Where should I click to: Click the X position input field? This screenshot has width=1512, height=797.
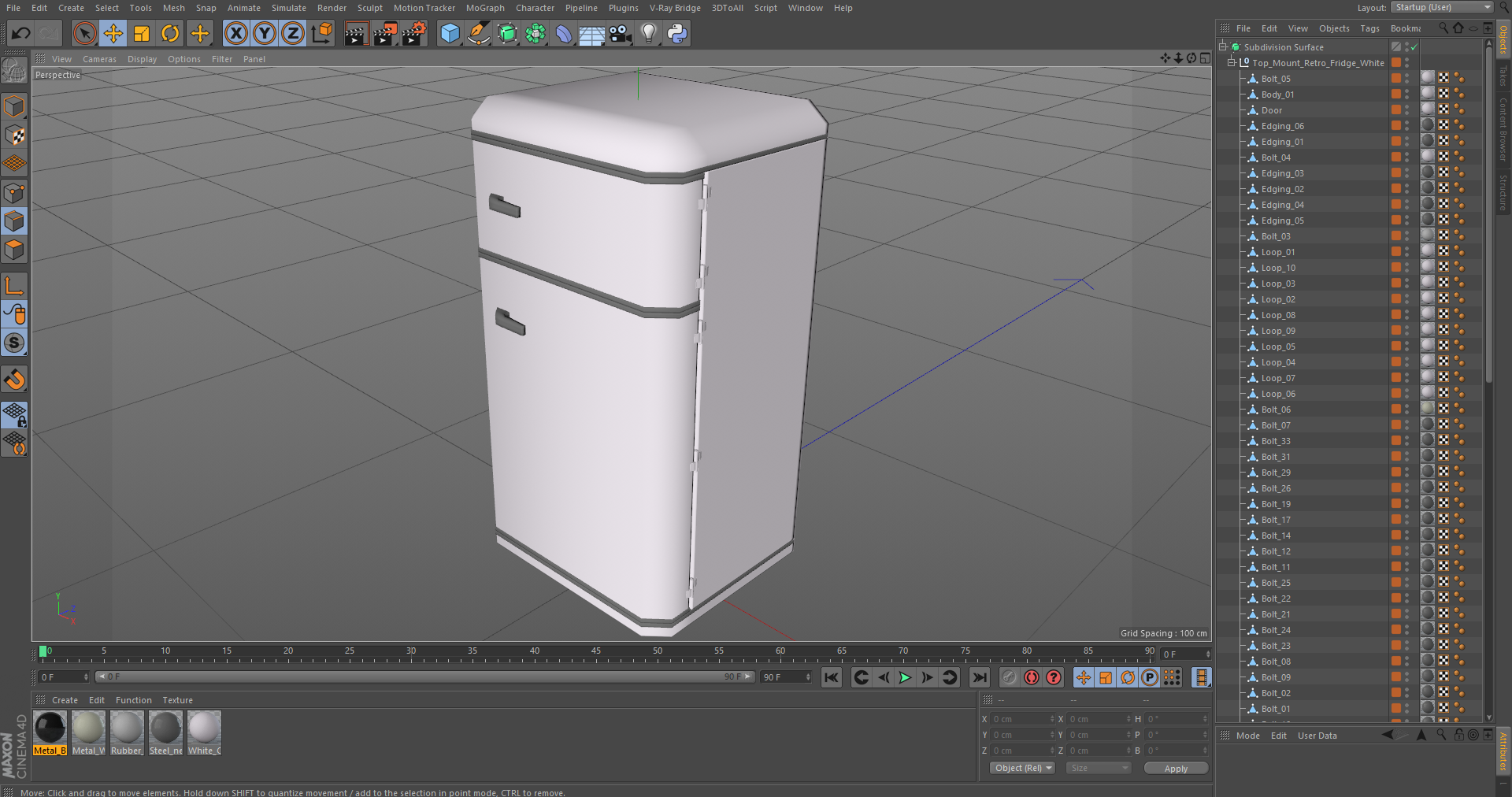point(1021,719)
